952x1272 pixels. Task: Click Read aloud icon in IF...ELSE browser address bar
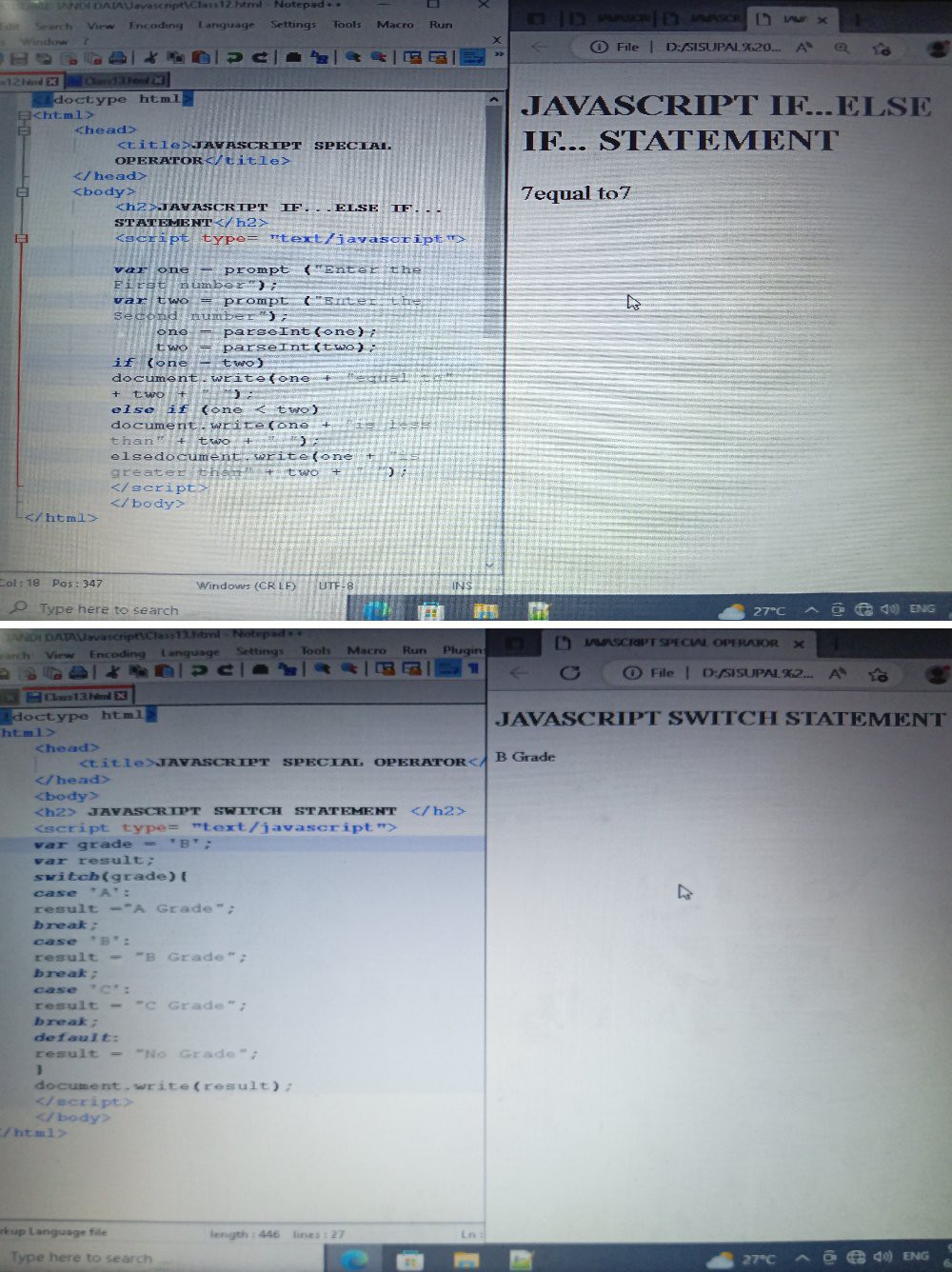804,47
